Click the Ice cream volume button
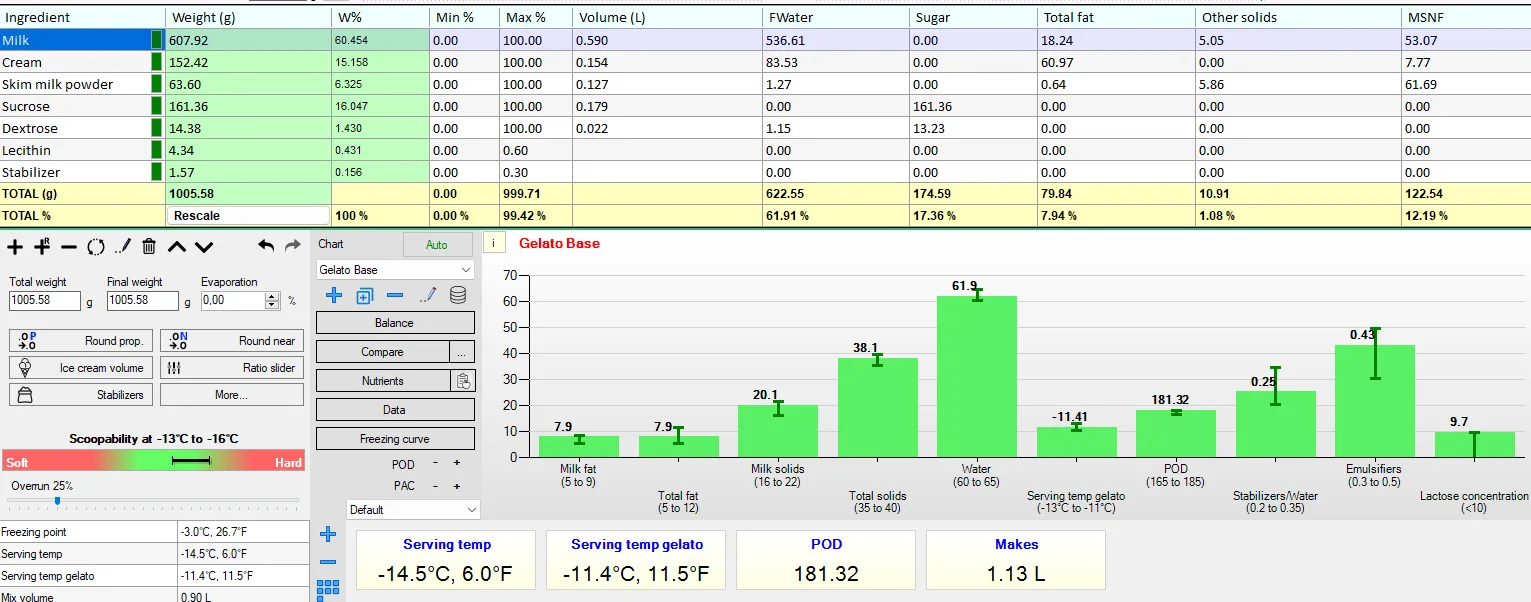The height and width of the screenshot is (602, 1531). coord(82,368)
